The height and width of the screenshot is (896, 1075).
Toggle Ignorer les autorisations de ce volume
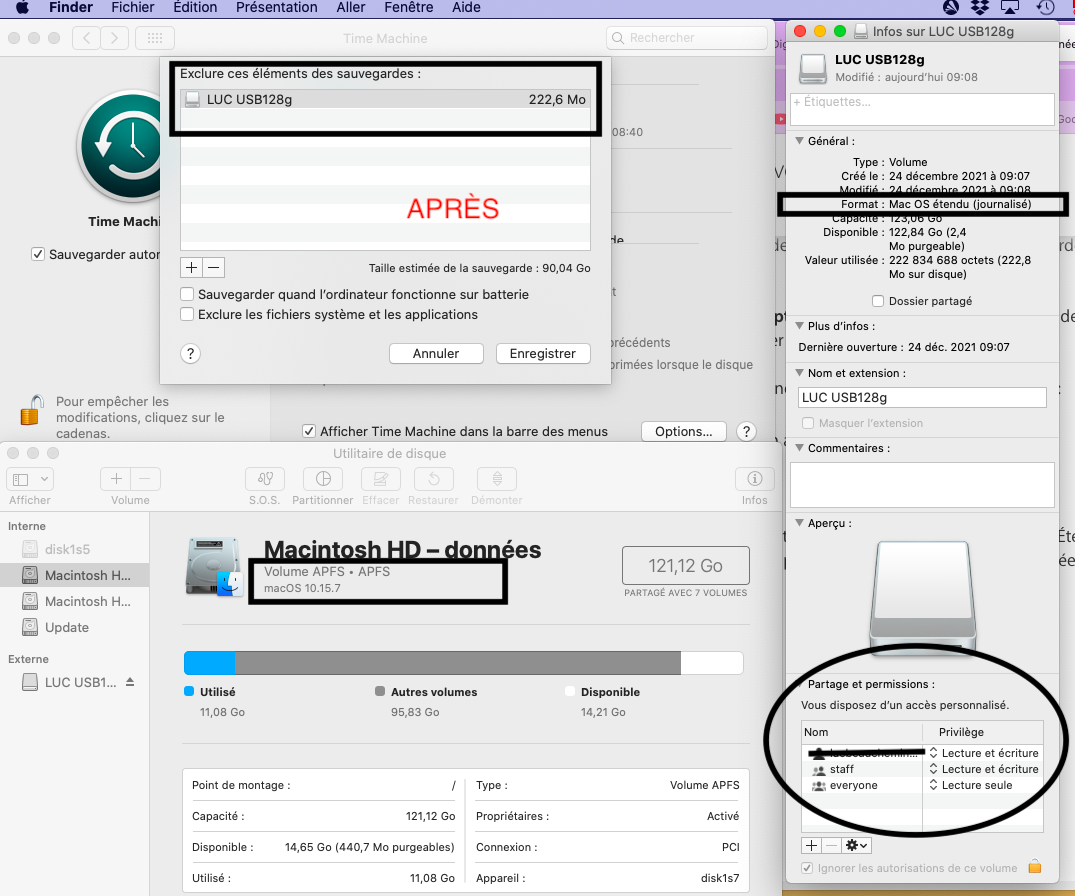click(x=808, y=868)
